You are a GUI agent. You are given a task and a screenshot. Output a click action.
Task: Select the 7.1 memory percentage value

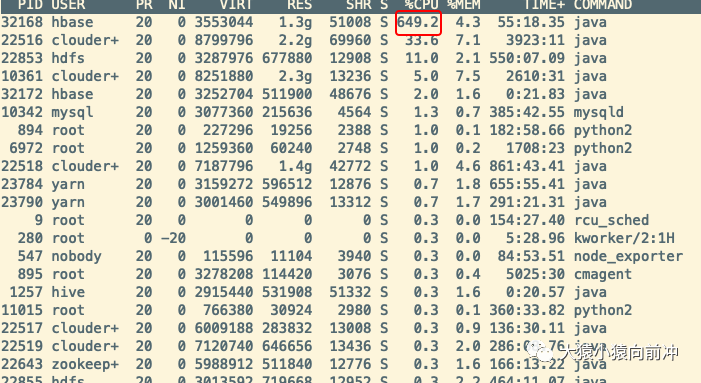[x=468, y=40]
